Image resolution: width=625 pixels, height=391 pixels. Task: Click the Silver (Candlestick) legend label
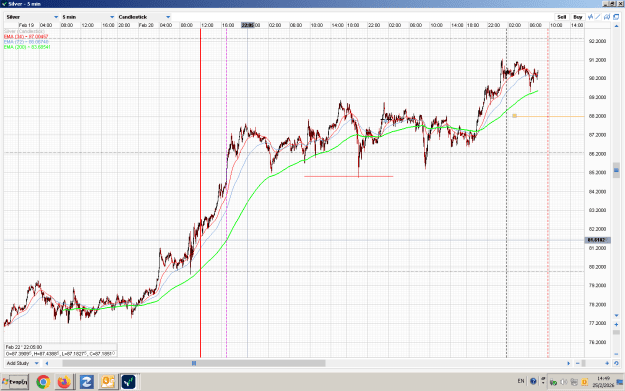click(x=24, y=31)
